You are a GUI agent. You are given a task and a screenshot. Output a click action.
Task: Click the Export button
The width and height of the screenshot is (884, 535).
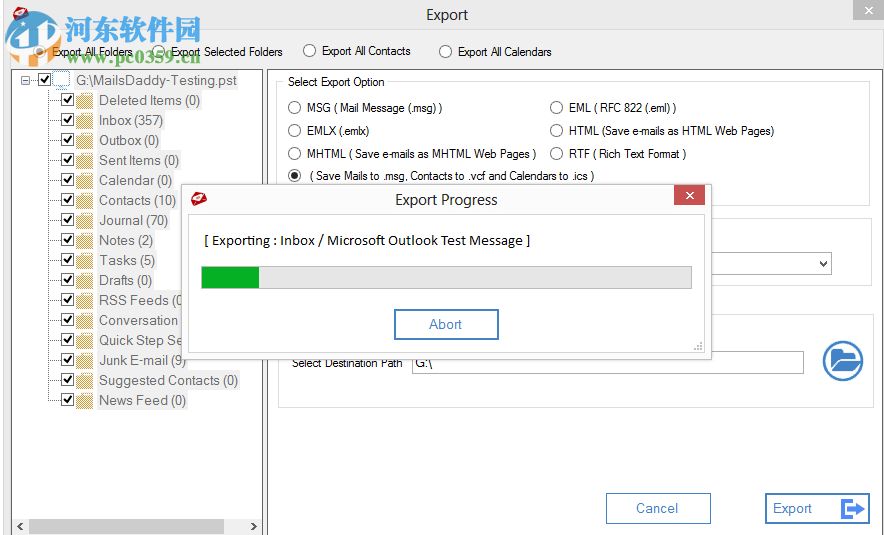point(817,509)
